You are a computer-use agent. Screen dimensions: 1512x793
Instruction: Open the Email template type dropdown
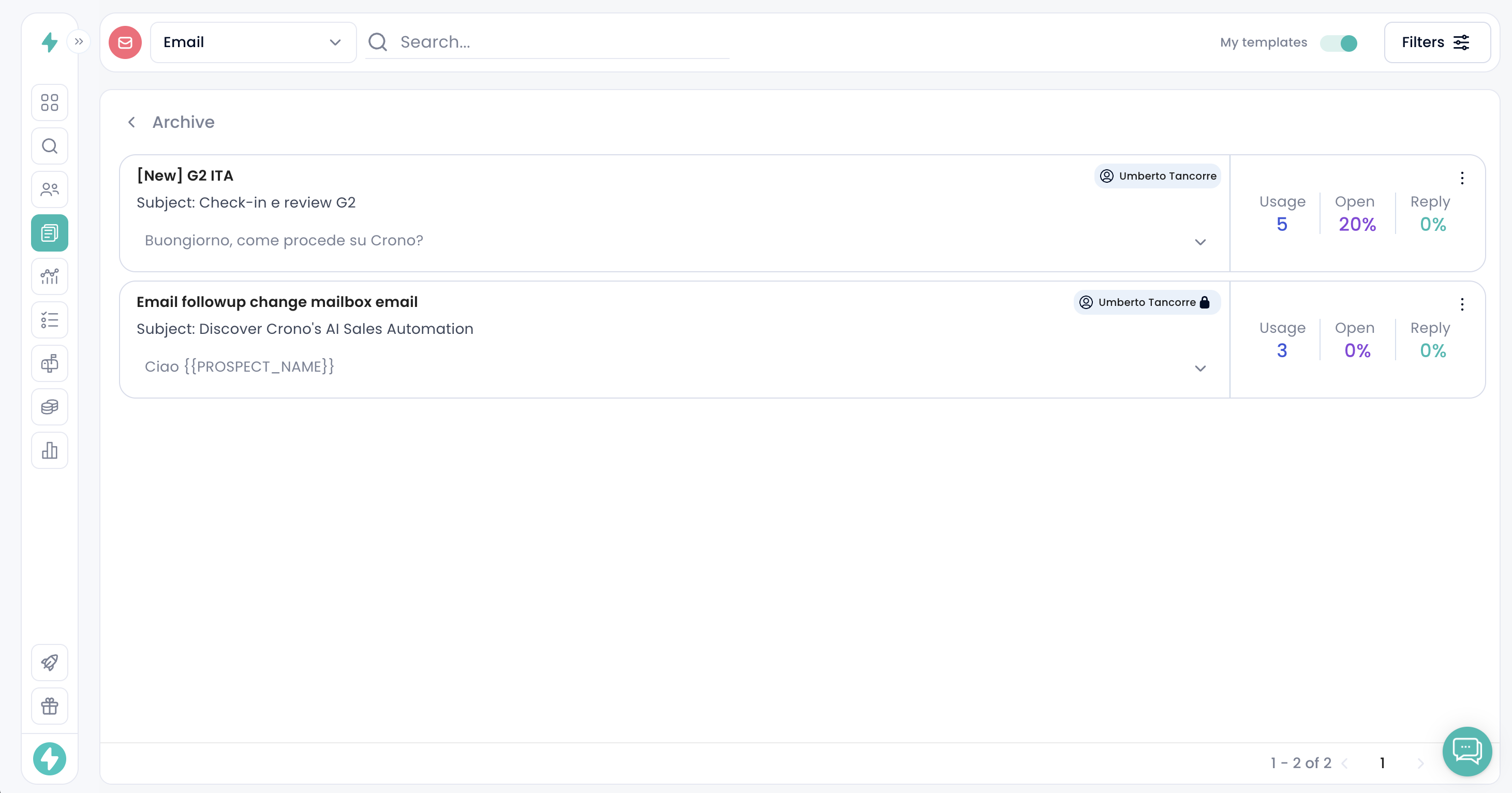tap(253, 42)
